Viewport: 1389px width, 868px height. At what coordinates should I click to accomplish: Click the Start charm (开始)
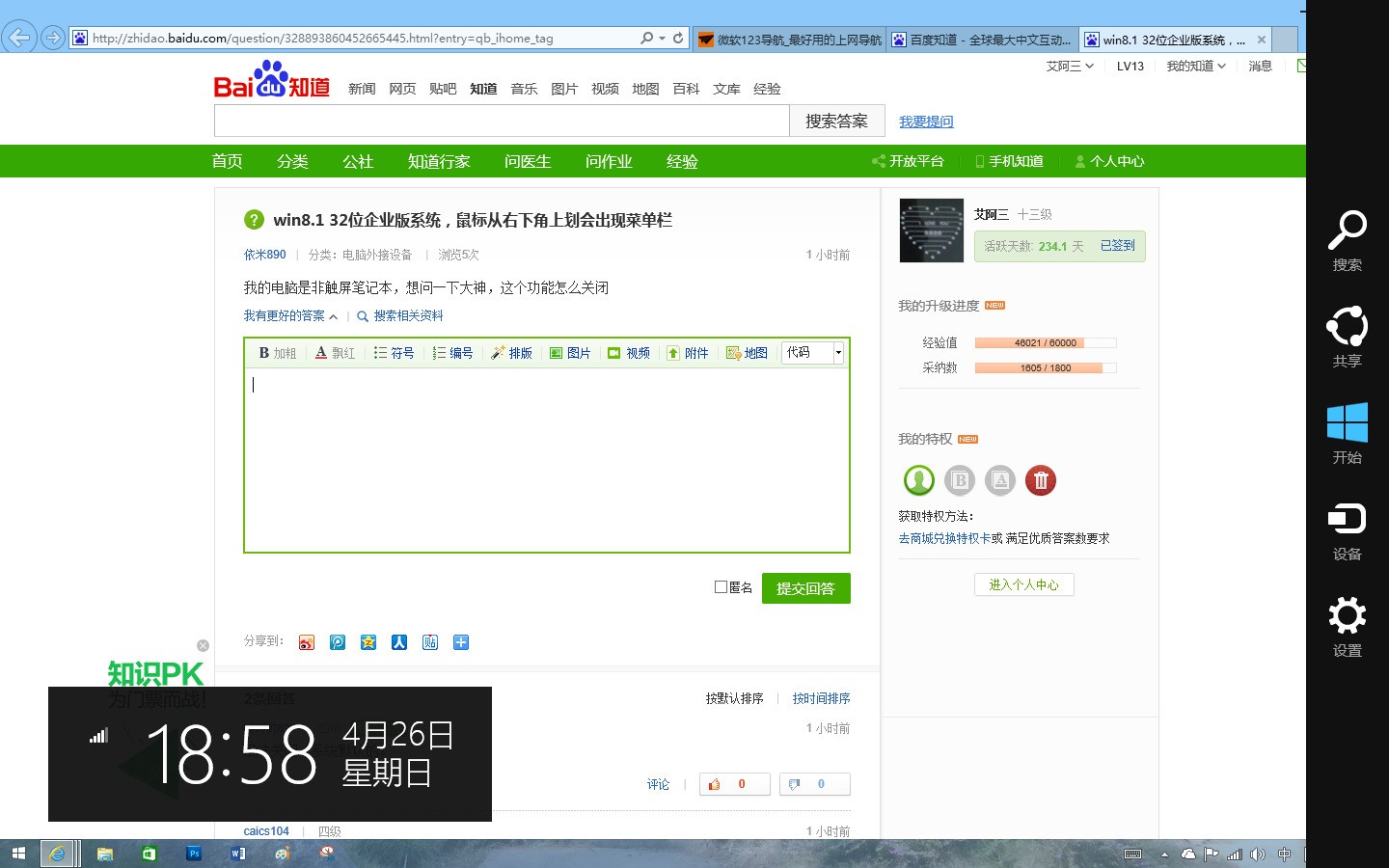pyautogui.click(x=1348, y=434)
